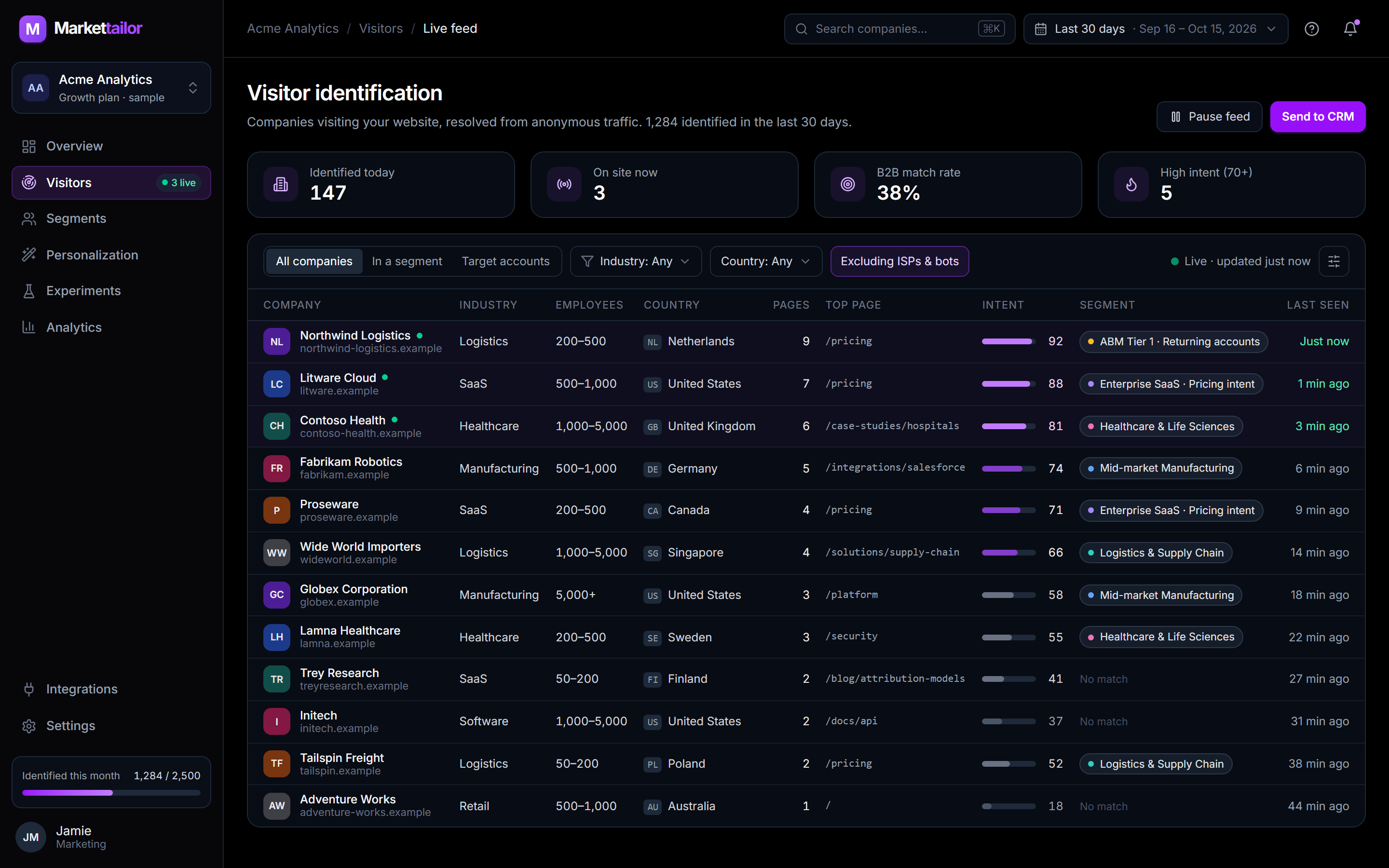
Task: Click the JM user avatar for Jamie
Action: point(31,837)
